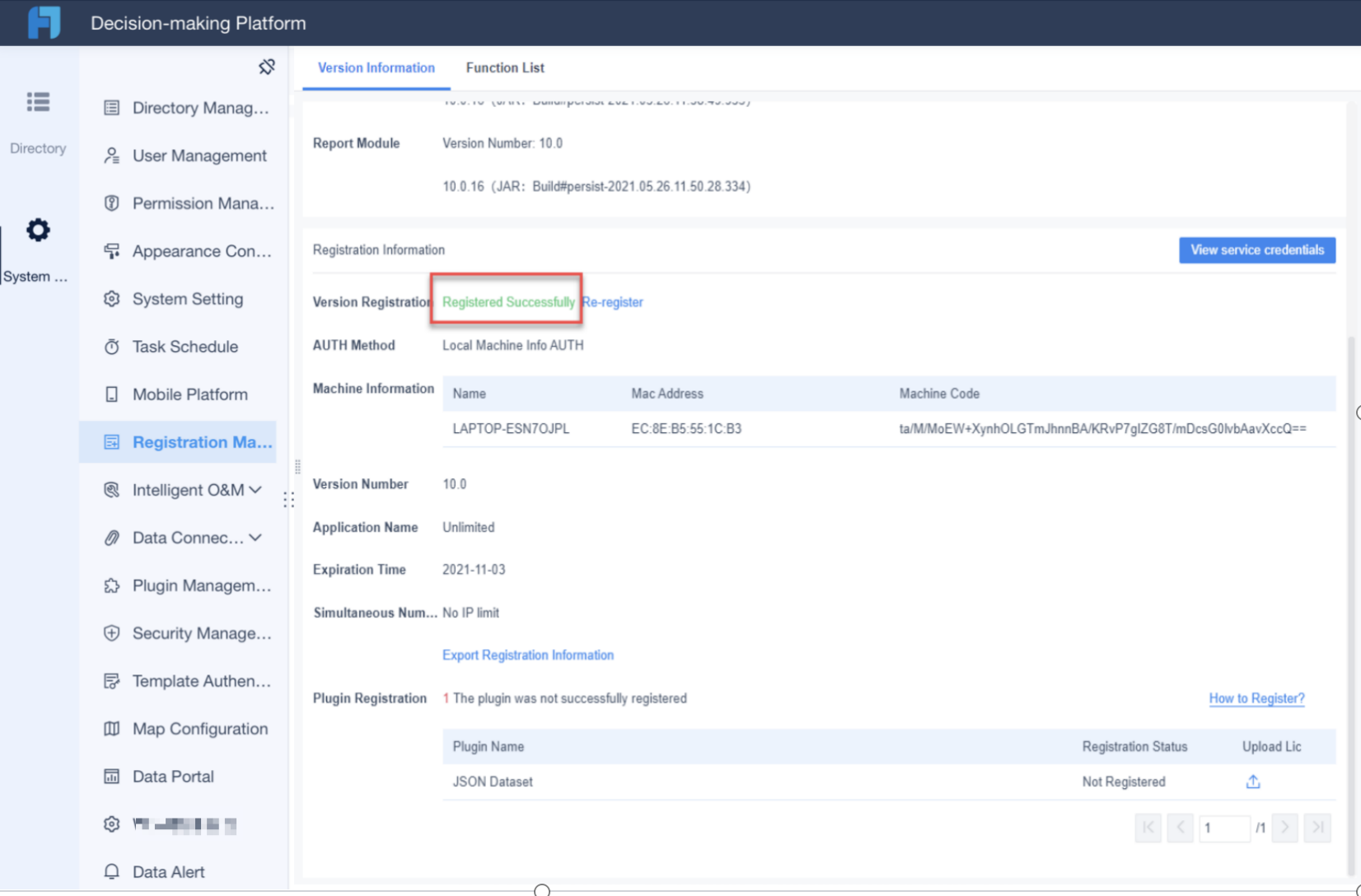Click the Plugin Management icon
Viewport: 1361px width, 896px height.
point(112,586)
